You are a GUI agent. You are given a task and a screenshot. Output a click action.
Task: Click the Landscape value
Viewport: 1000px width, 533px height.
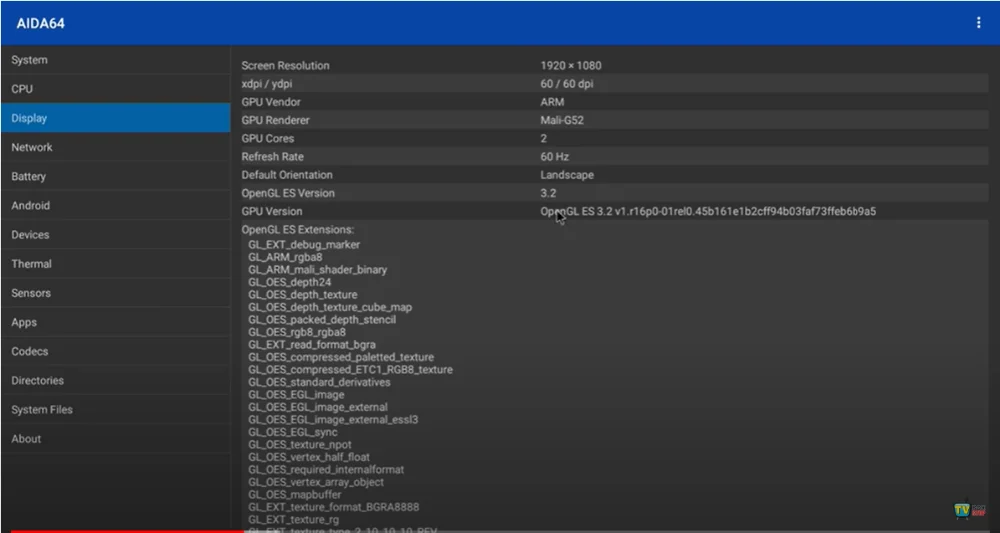coord(567,175)
